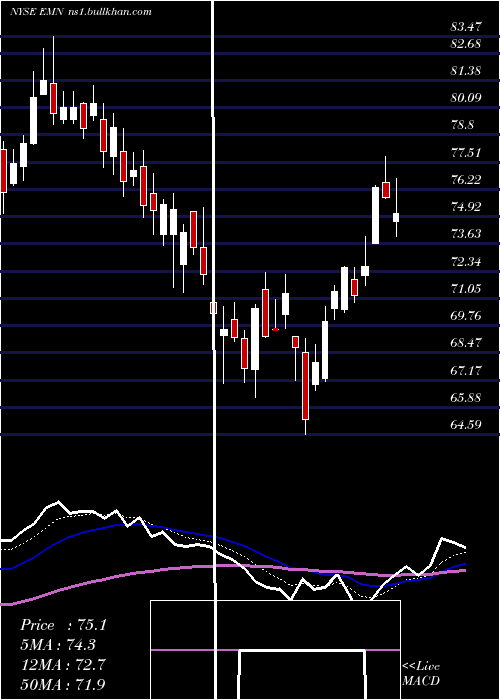Image resolution: width=500 pixels, height=700 pixels.
Task: Click the NYSE EMN ns1.bullkhan.com header text
Action: point(81,12)
